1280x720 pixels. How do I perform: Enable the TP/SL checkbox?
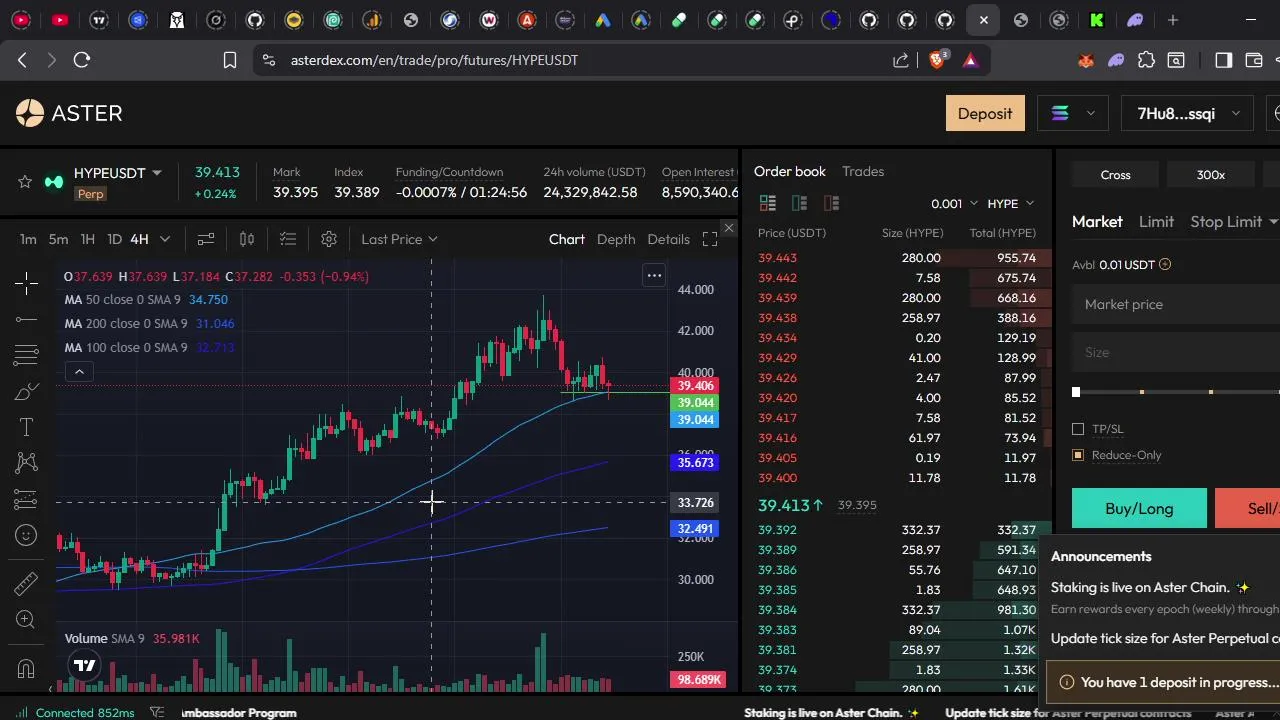(x=1078, y=429)
